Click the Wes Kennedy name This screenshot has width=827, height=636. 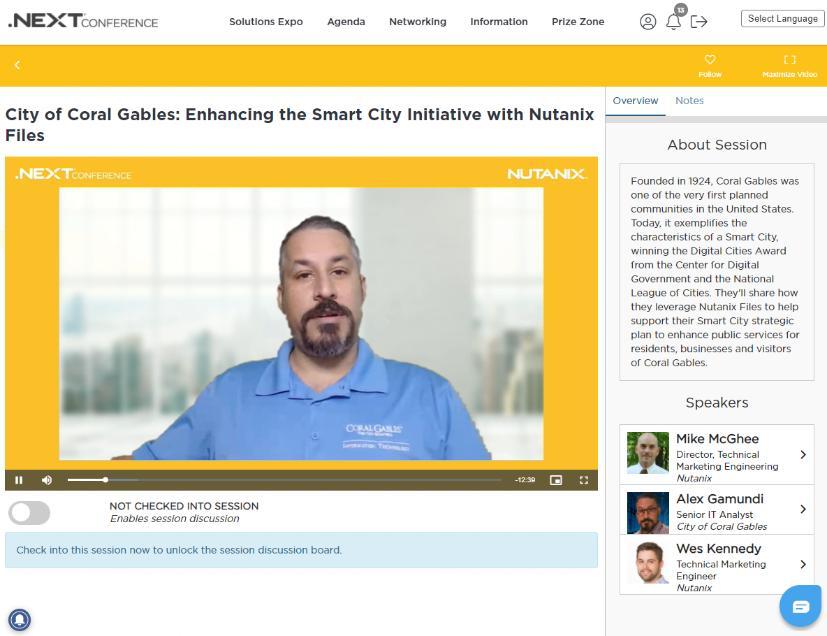point(718,548)
